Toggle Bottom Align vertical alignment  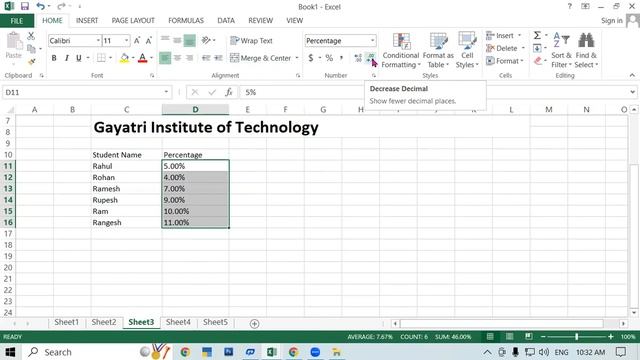click(189, 40)
